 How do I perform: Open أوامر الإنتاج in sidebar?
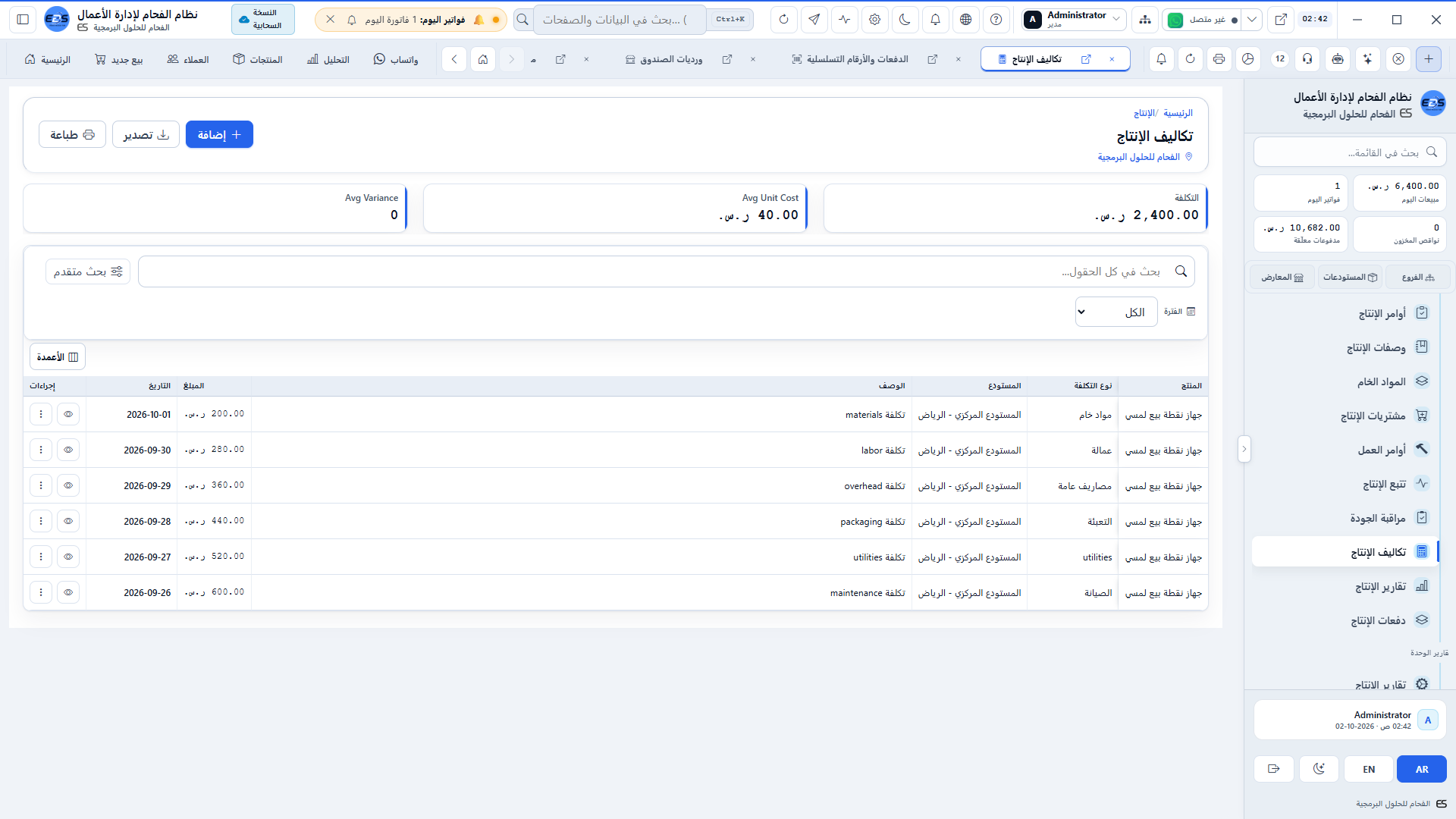pyautogui.click(x=1345, y=313)
